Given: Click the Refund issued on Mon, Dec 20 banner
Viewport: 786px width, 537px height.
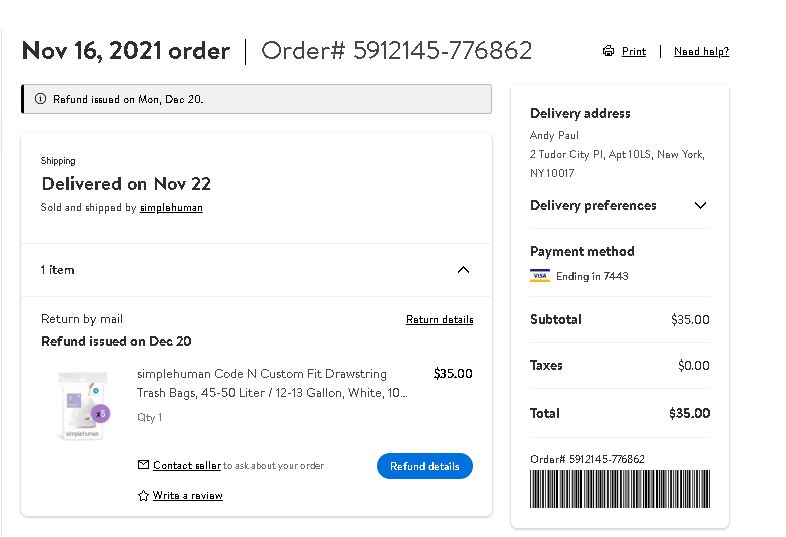Looking at the screenshot, I should click(x=256, y=99).
